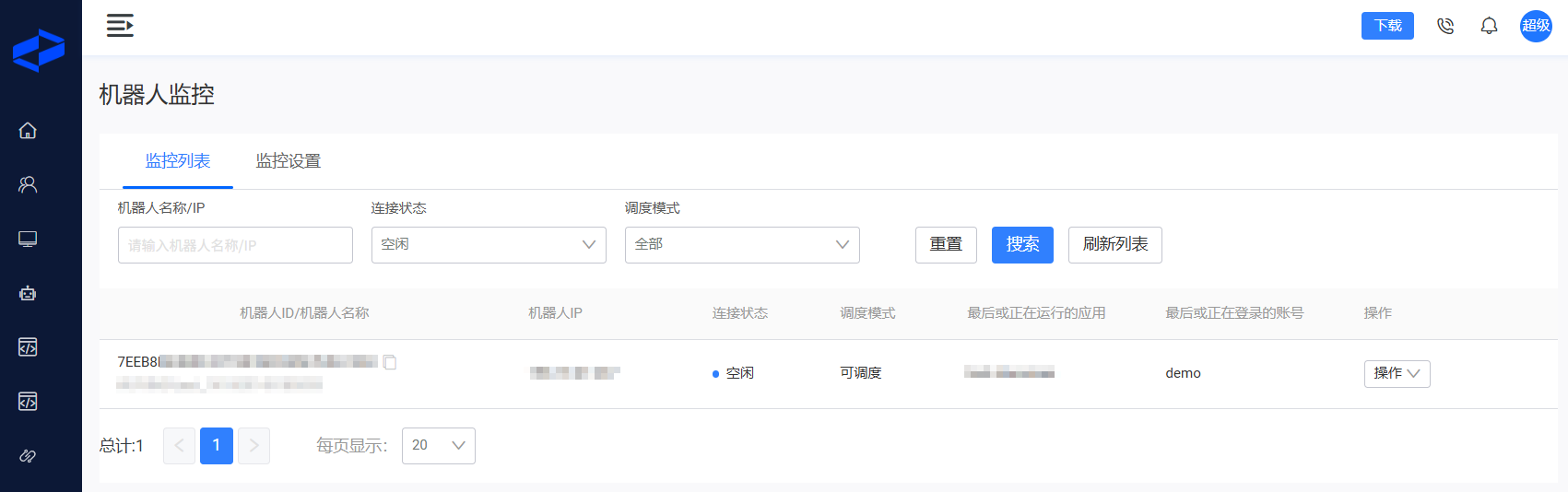Open the 操作 dropdown in the demo row
The height and width of the screenshot is (492, 1568).
tap(1397, 373)
